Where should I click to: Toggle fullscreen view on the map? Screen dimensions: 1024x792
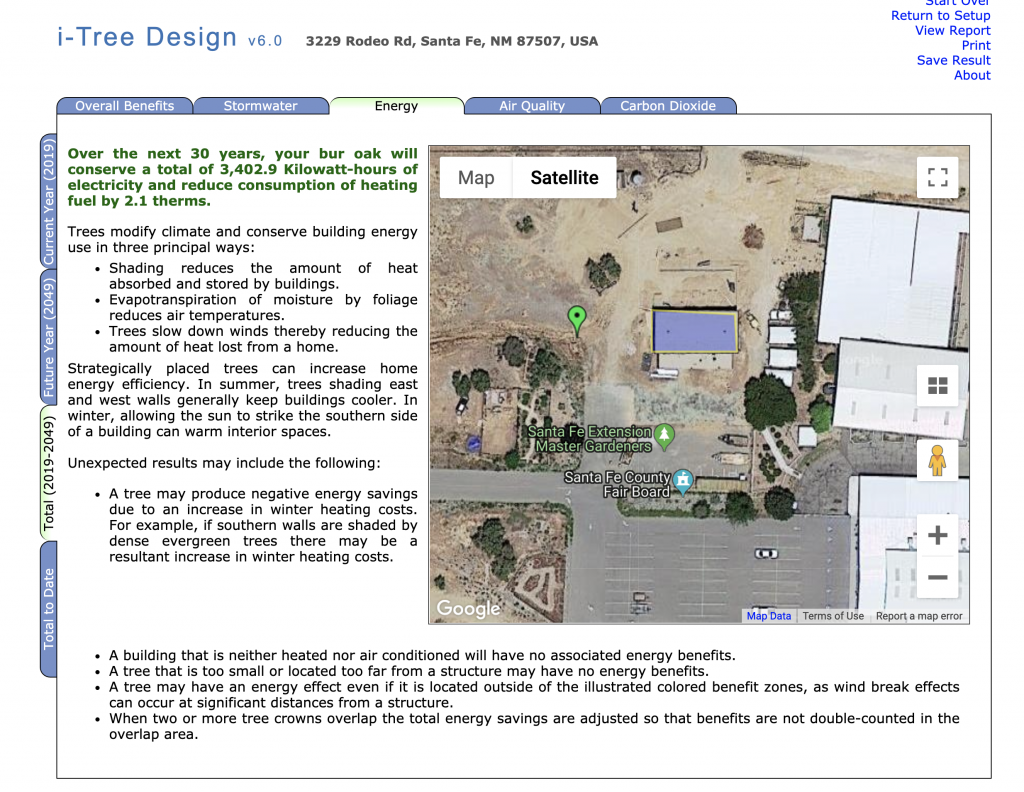[x=937, y=178]
